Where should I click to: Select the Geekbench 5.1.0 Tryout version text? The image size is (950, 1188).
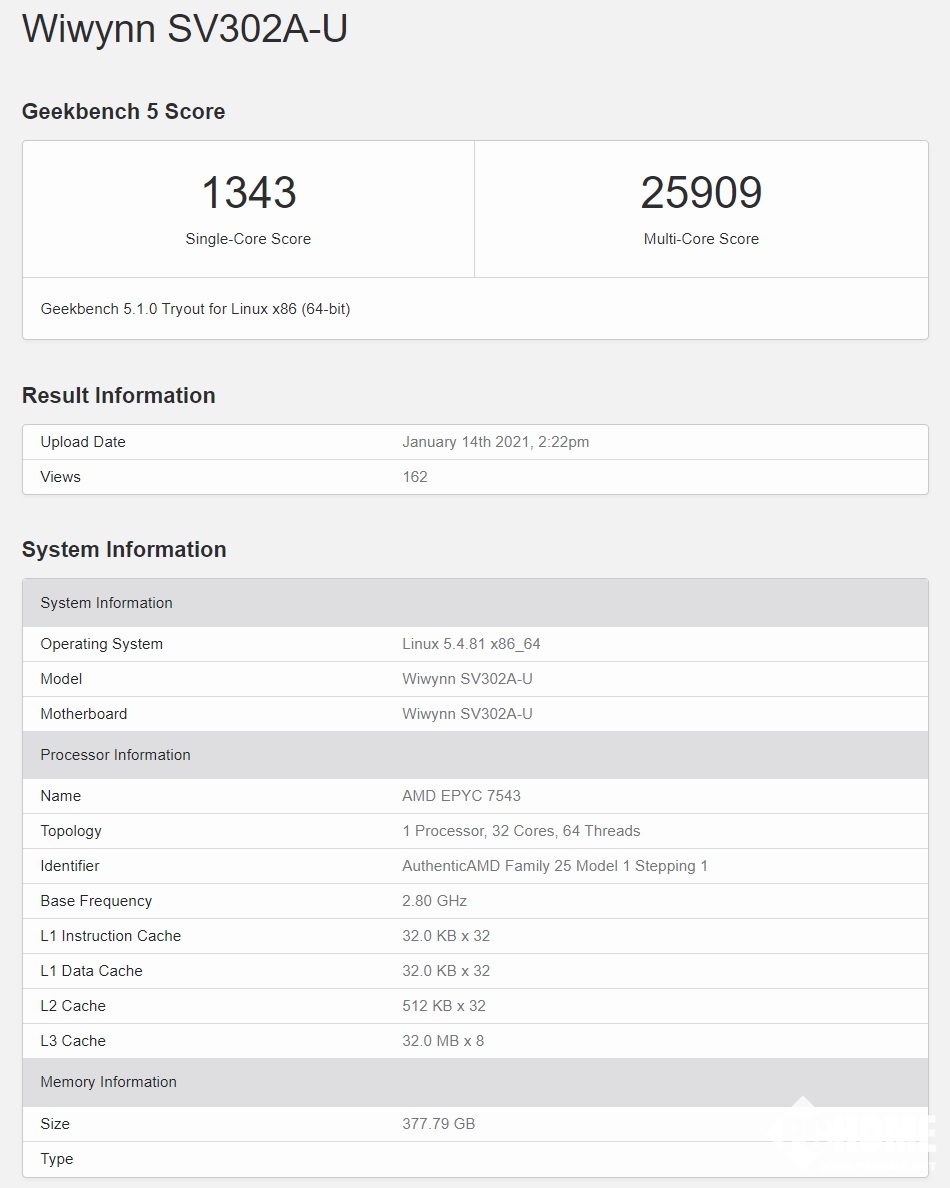tap(195, 309)
